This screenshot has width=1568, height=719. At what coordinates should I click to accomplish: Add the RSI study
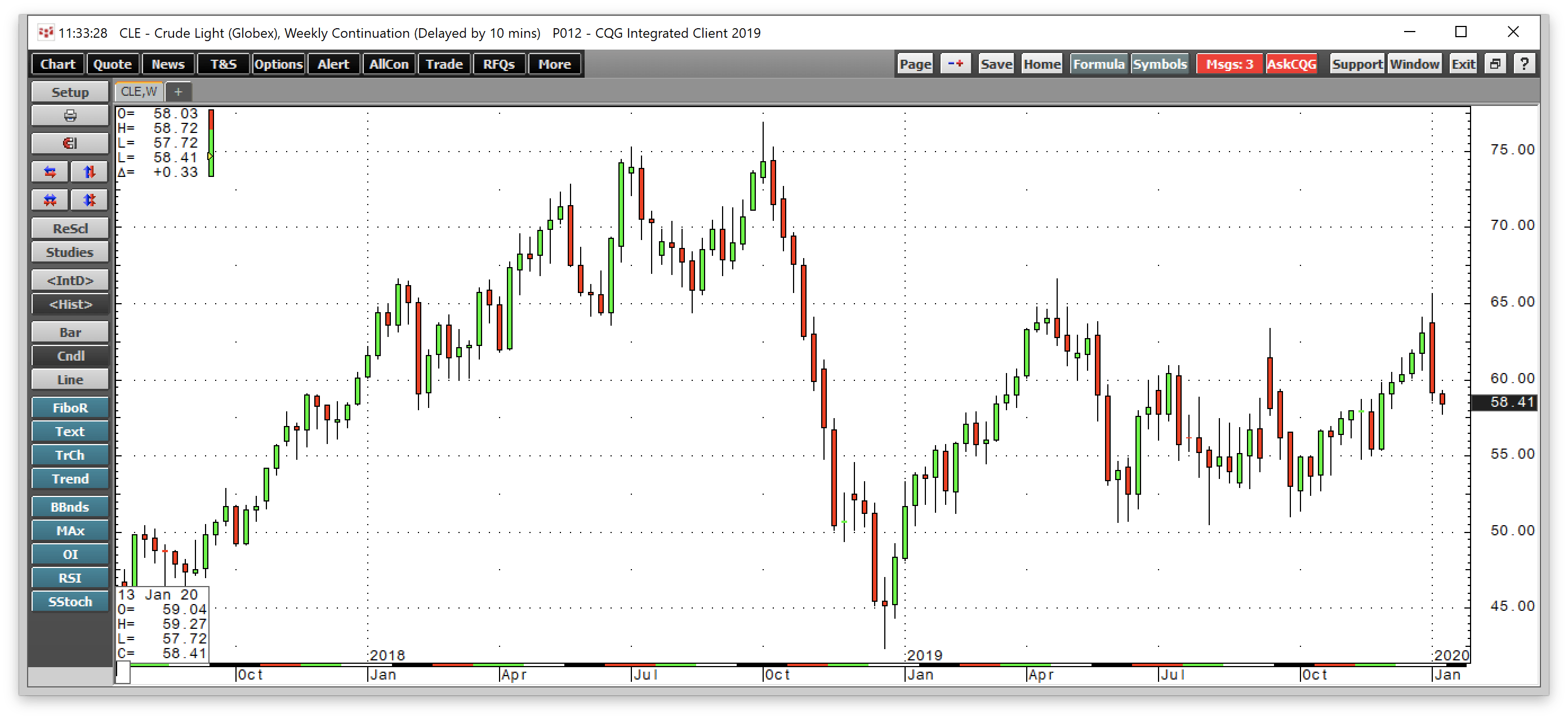70,578
